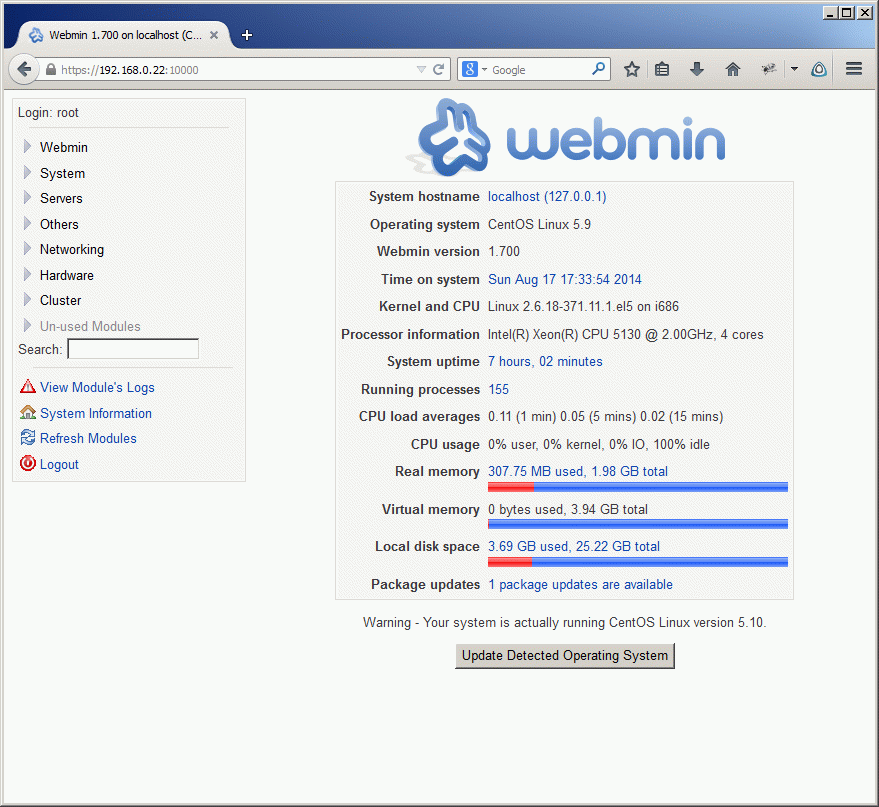Open the Hardware menu category
The height and width of the screenshot is (807, 879).
click(67, 275)
